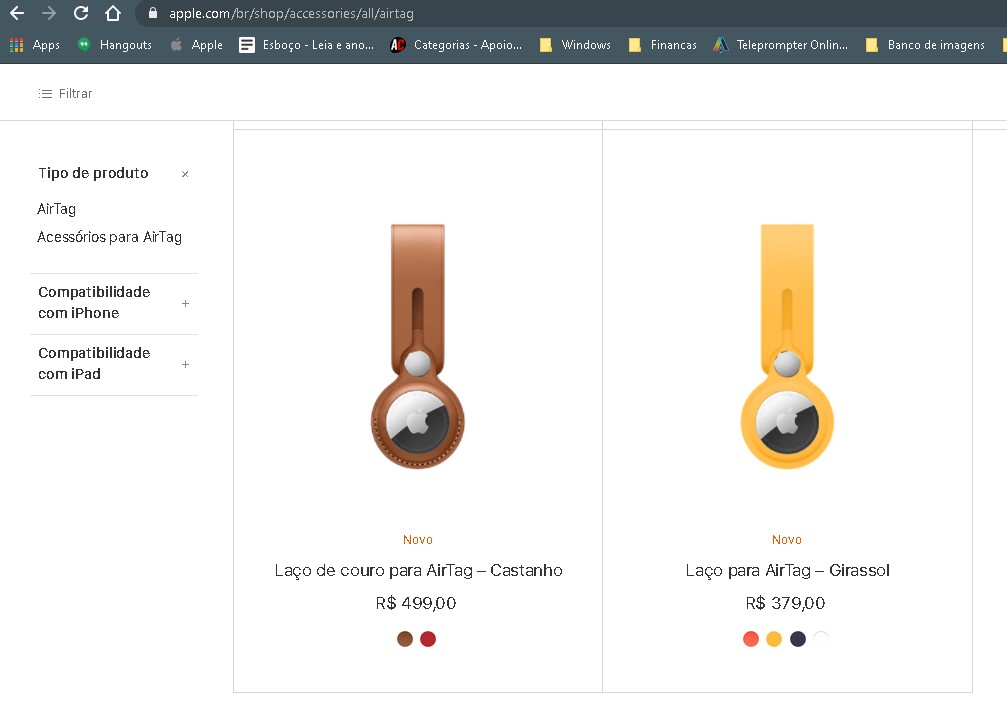This screenshot has height=727, width=1007.
Task: Open the Banco de imagens bookmarks folder
Action: (x=925, y=44)
